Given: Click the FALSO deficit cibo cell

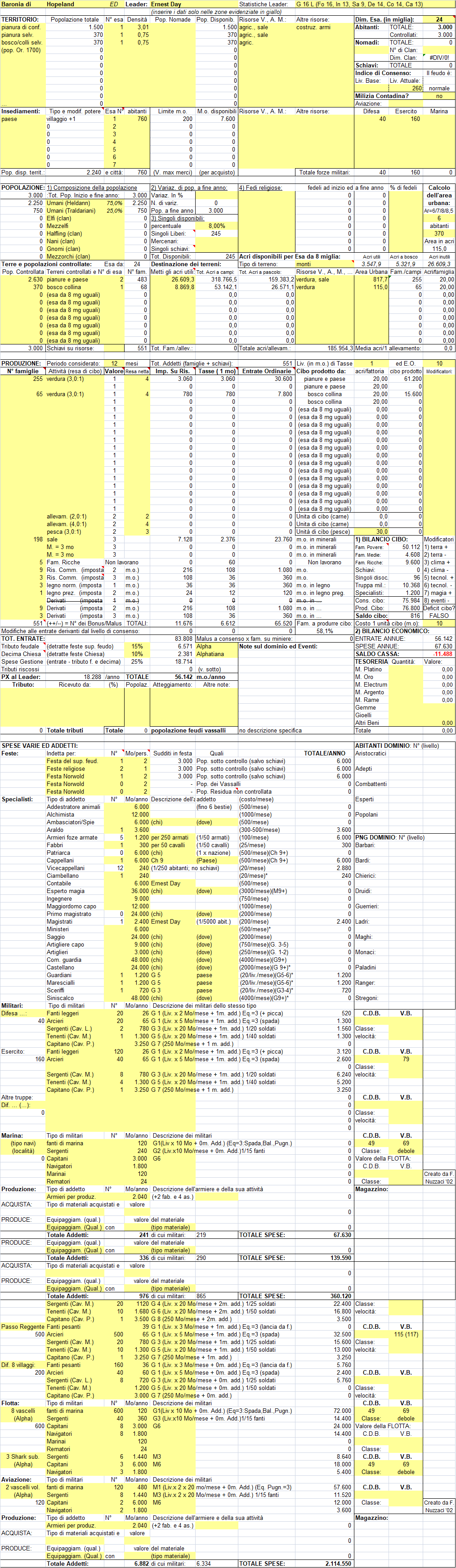Looking at the screenshot, I should click(438, 616).
